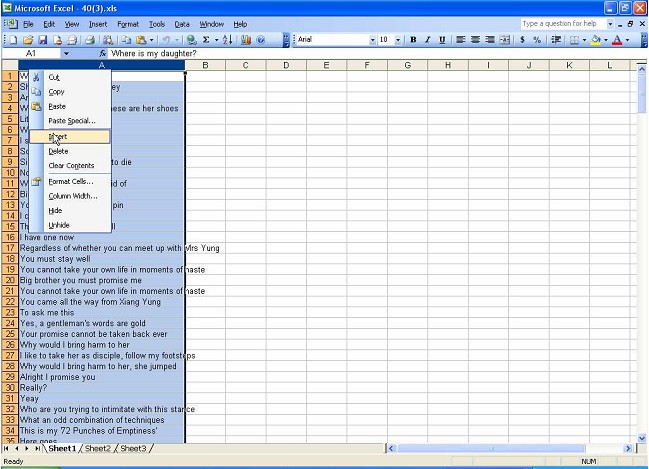Click the next sheet tab scroll arrow

coord(26,448)
